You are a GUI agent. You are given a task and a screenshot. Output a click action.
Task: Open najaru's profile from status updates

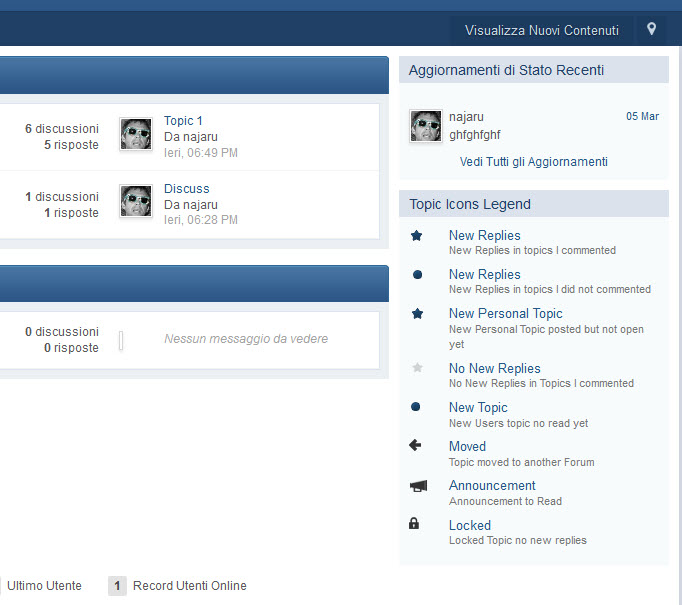click(466, 117)
